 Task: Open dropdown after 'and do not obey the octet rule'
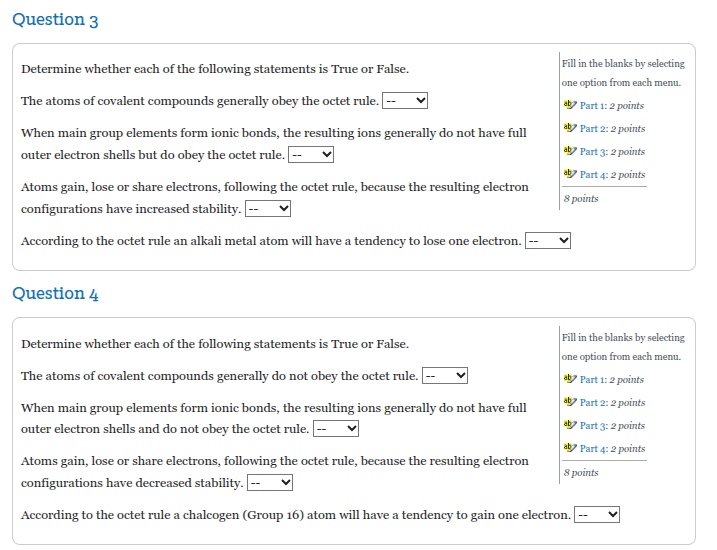[336, 429]
